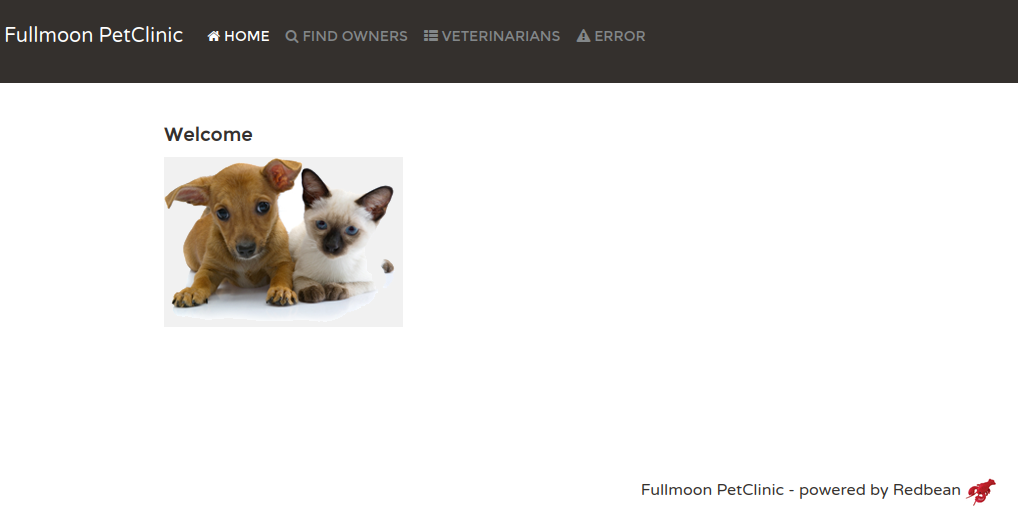Image resolution: width=1018 pixels, height=526 pixels.
Task: Go to the FIND OWNERS page
Action: 347,36
